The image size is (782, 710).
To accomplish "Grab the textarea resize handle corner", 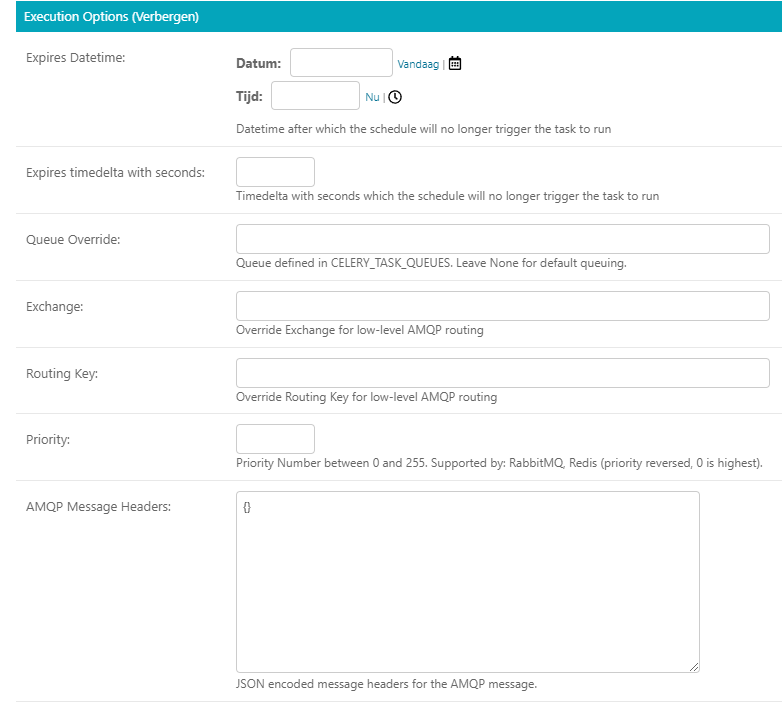I will pos(693,666).
